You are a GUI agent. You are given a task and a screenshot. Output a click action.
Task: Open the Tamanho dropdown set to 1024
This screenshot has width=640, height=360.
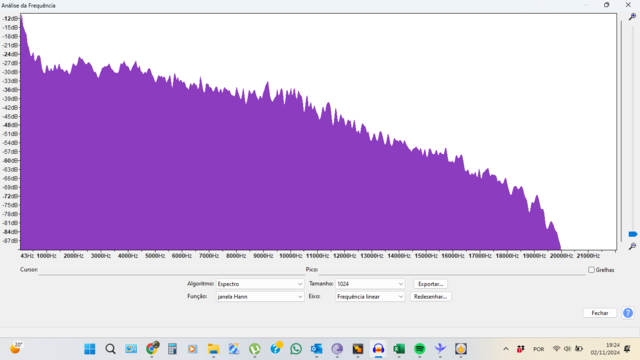pyautogui.click(x=370, y=284)
